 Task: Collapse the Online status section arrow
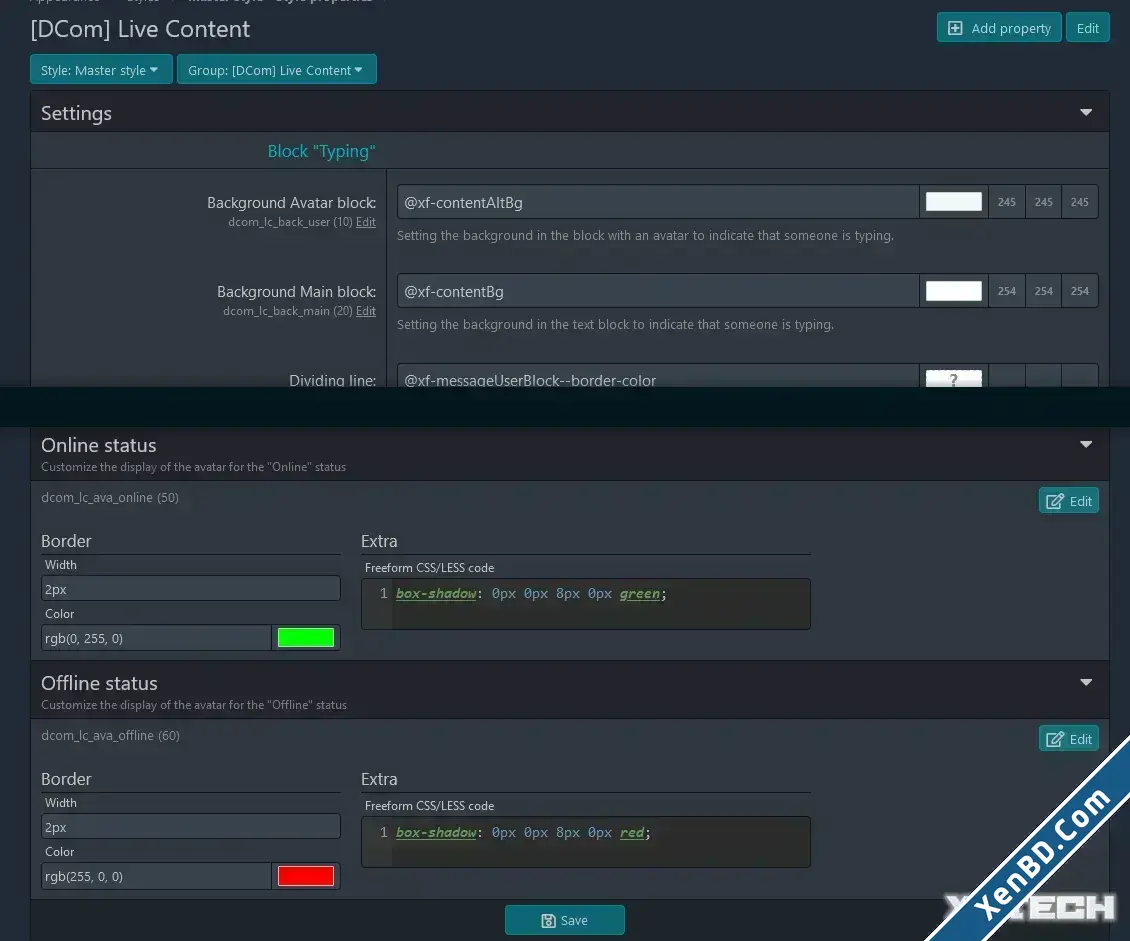[x=1086, y=445]
